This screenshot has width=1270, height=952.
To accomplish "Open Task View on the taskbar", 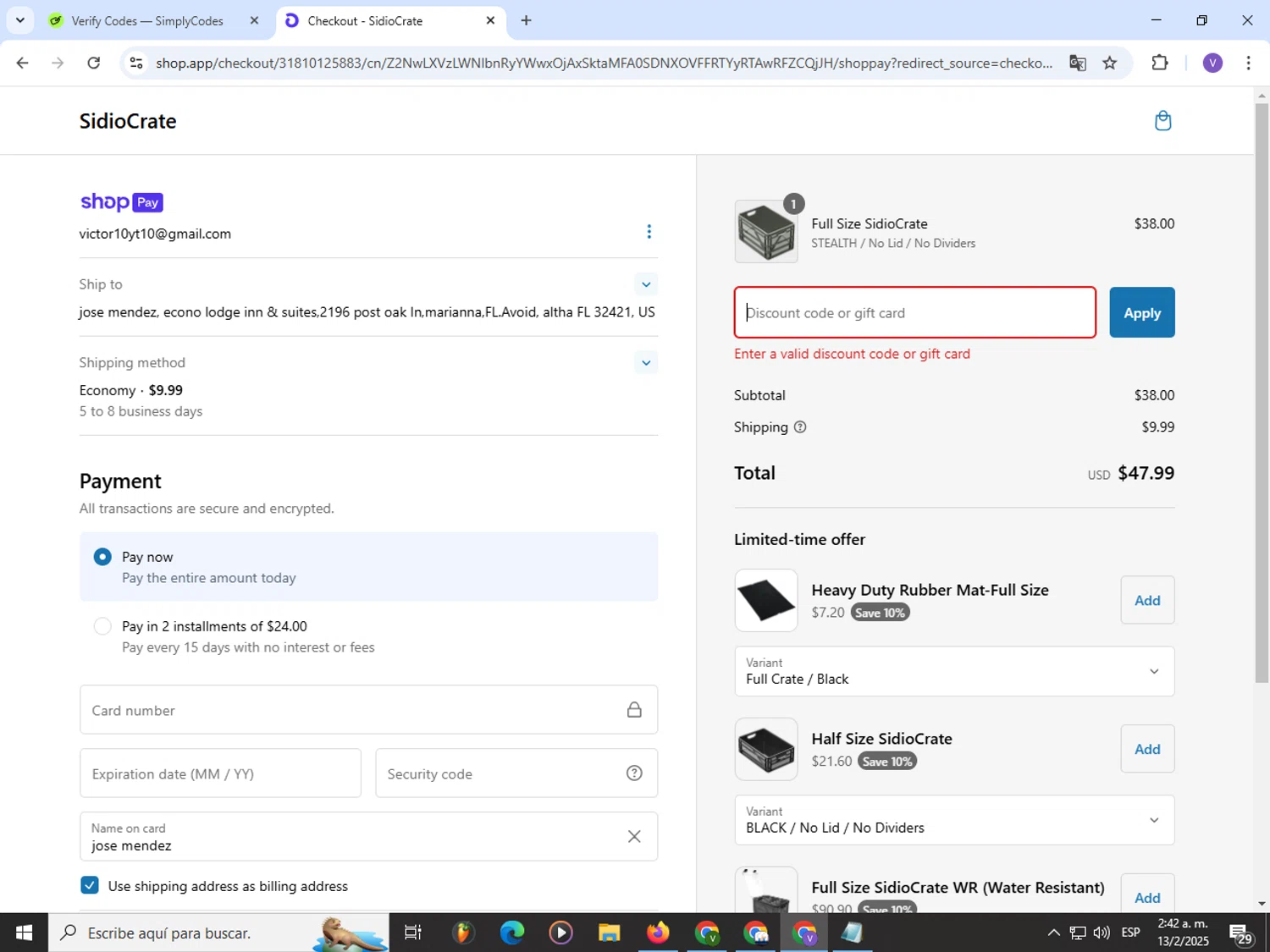I will pyautogui.click(x=413, y=933).
